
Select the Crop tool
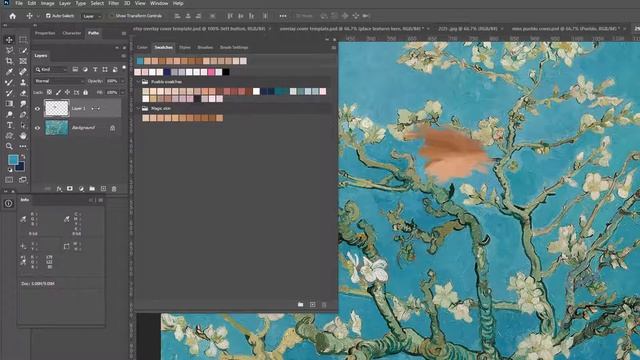coord(9,61)
